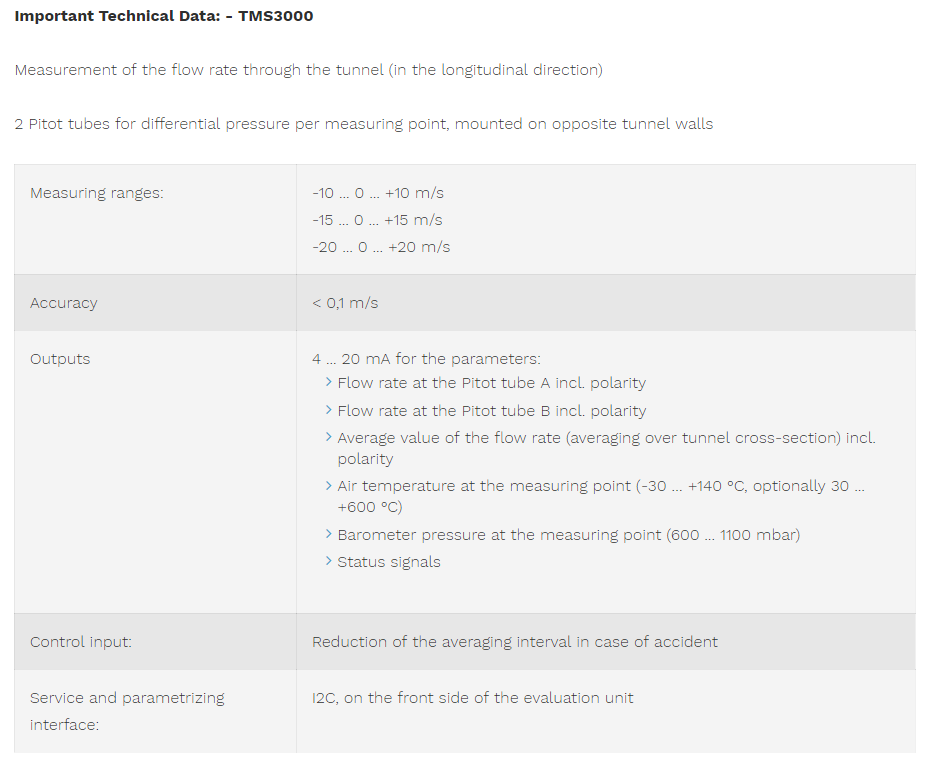Image resolution: width=944 pixels, height=763 pixels.
Task: Click the chevron beside Air temperature item
Action: click(329, 485)
